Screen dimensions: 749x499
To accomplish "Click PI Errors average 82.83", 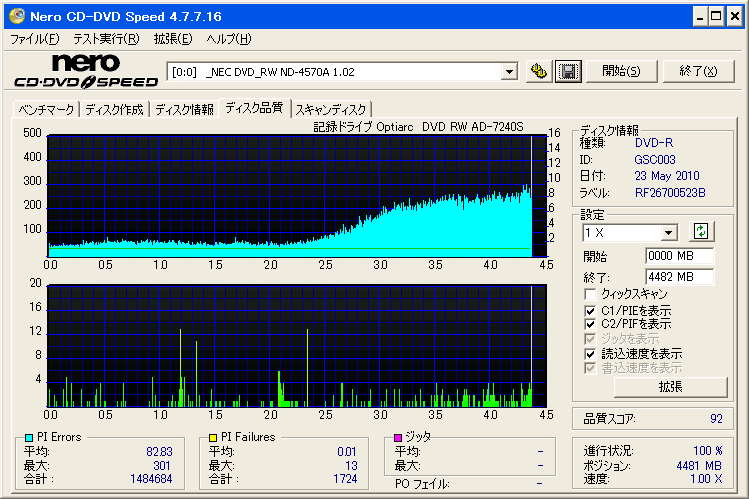I will pyautogui.click(x=159, y=452).
